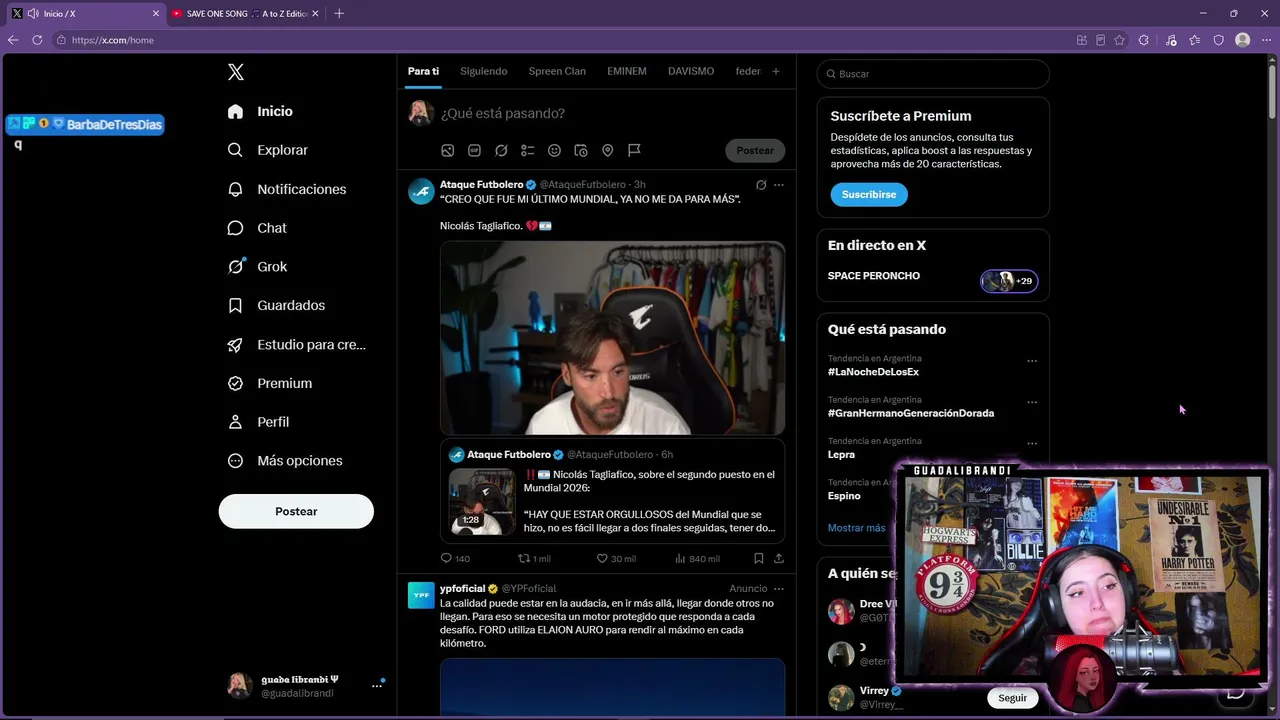Click the ¿Qué está pasando? compose field
The width and height of the screenshot is (1280, 720).
pyautogui.click(x=610, y=113)
